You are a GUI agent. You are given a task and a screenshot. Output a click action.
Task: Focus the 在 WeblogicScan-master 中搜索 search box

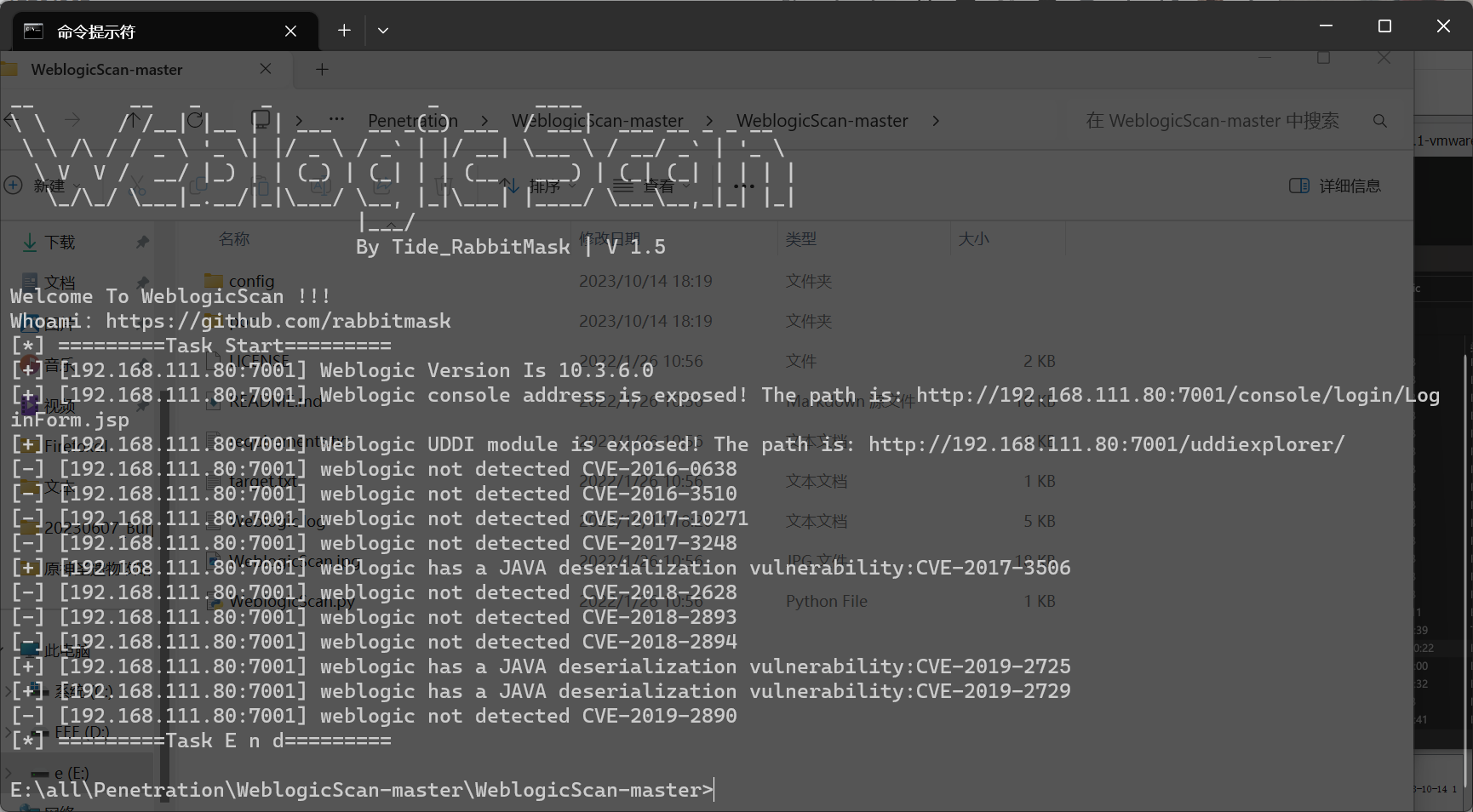click(x=1212, y=121)
